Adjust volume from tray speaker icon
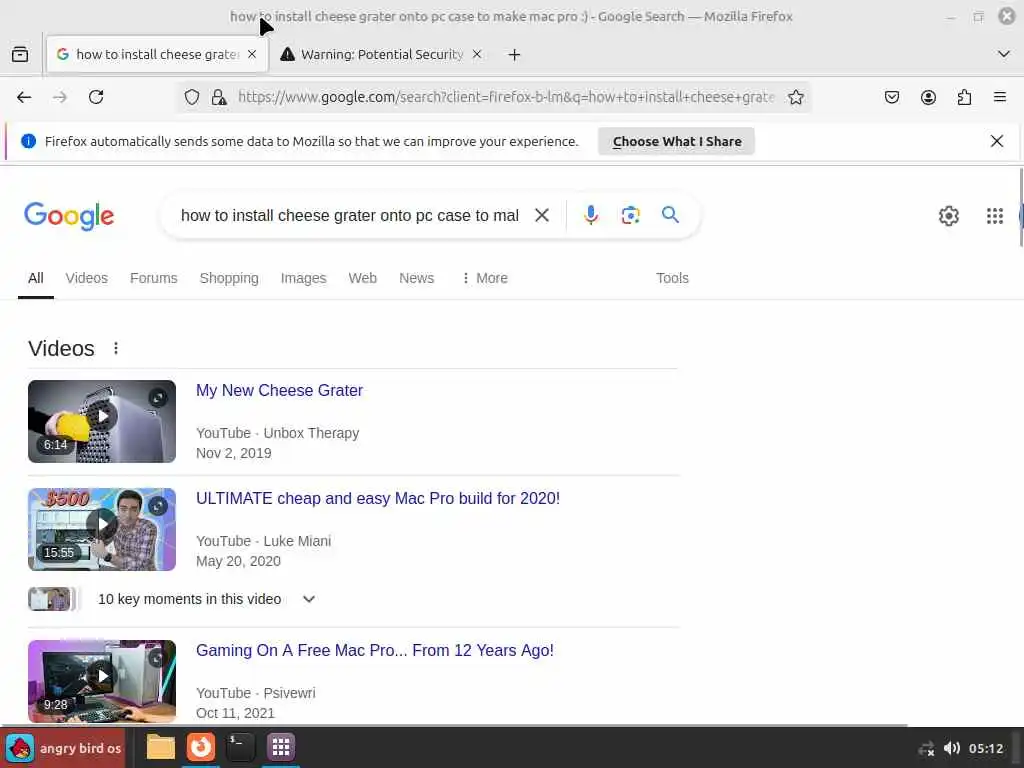Screen dimensions: 1024x768 point(952,748)
